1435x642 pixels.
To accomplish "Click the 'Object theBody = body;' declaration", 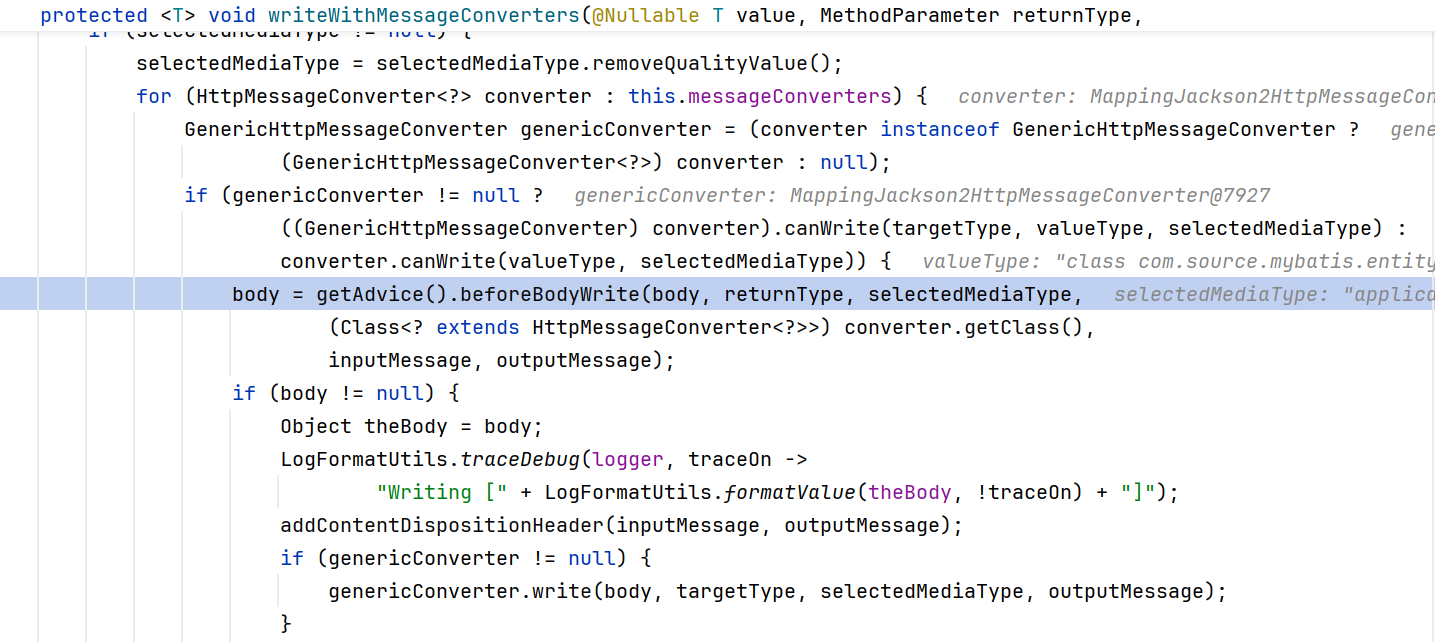I will click(412, 426).
